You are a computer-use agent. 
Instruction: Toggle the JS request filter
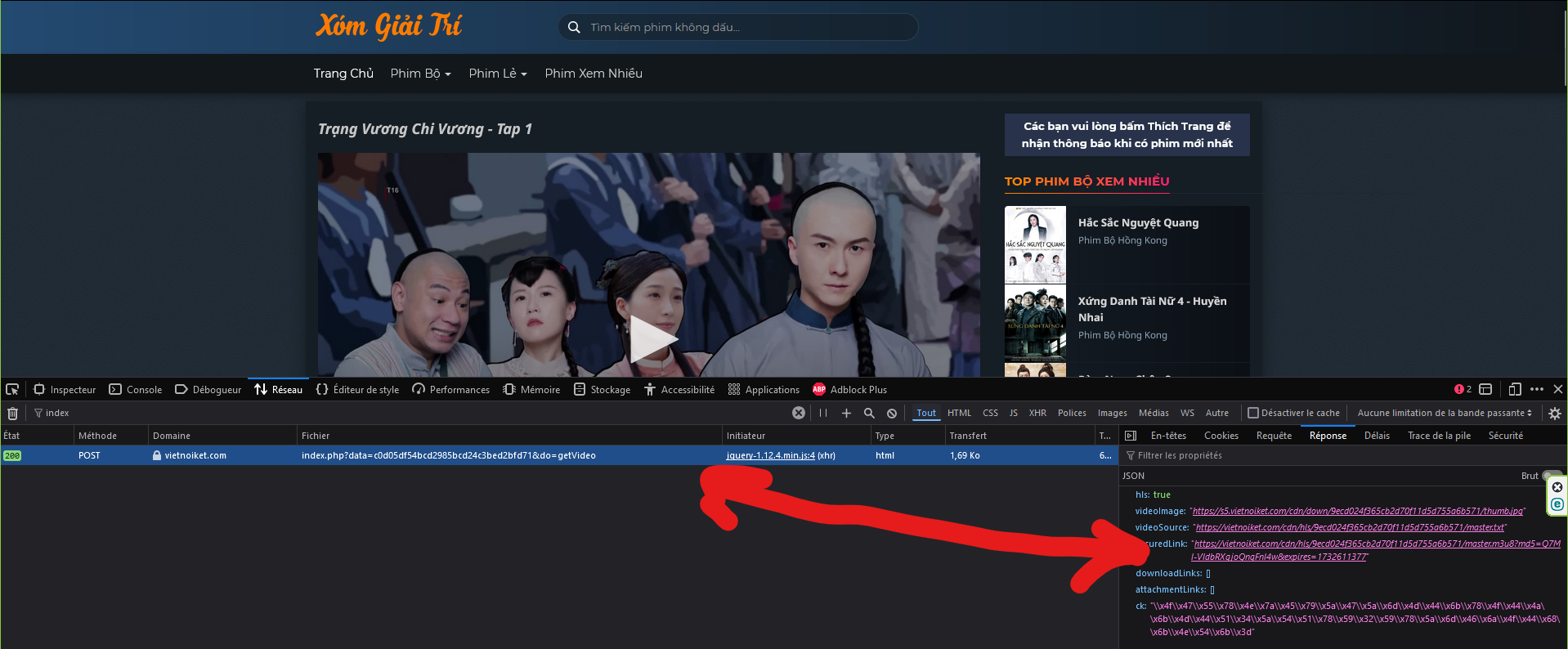click(x=1014, y=414)
